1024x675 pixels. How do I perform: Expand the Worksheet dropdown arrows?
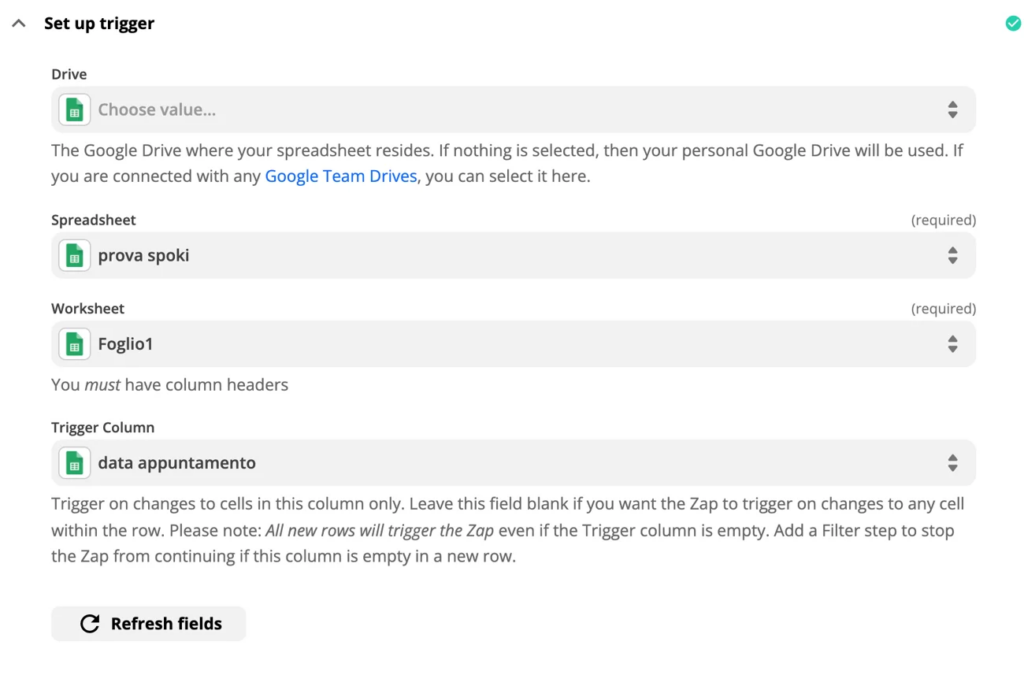click(952, 345)
